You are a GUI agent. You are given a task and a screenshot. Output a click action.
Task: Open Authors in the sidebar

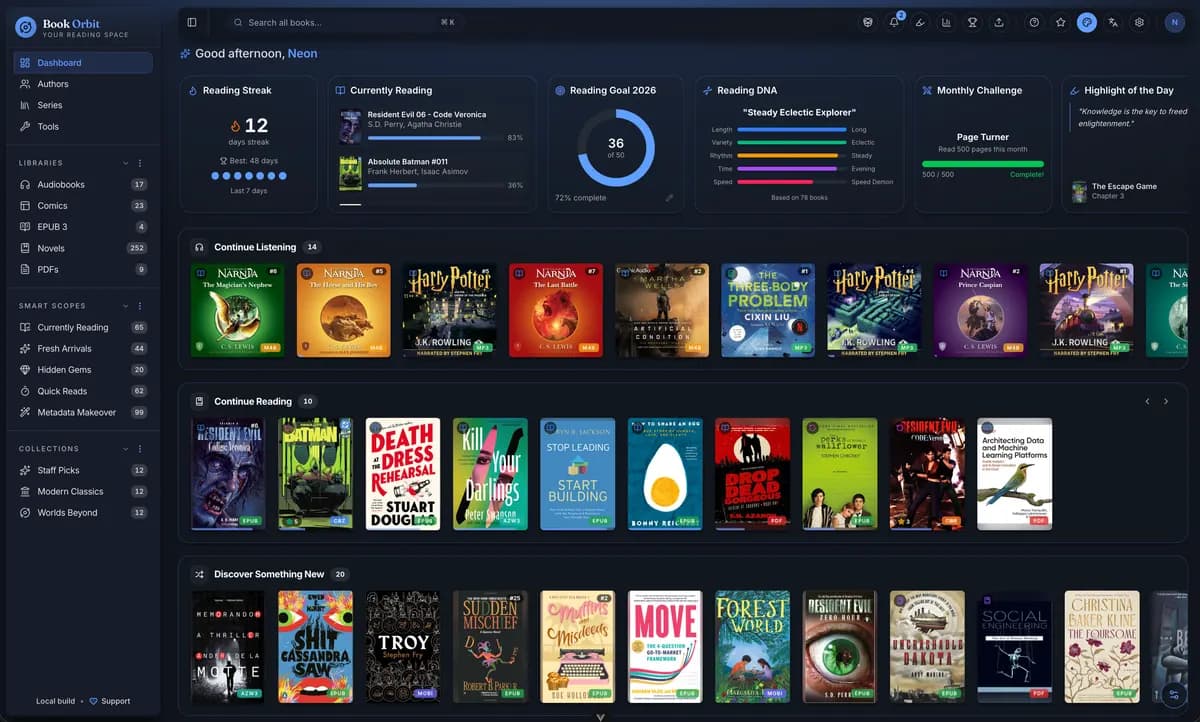[x=83, y=84]
